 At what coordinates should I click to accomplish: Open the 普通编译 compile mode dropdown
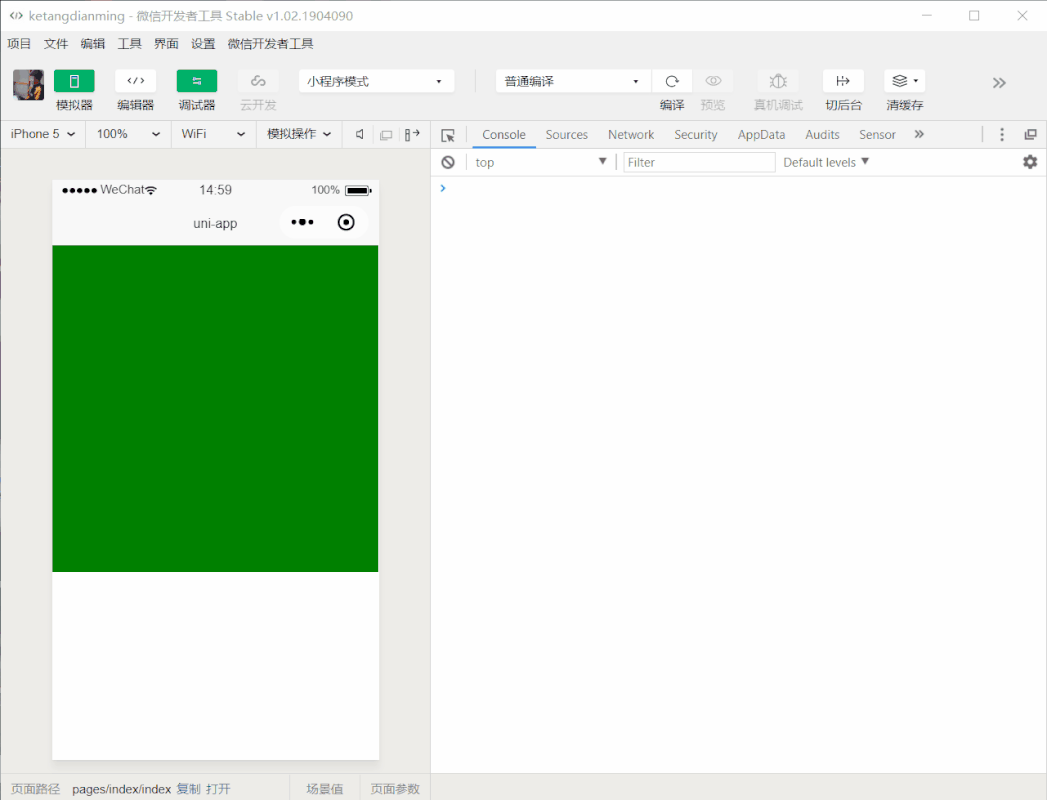[573, 81]
